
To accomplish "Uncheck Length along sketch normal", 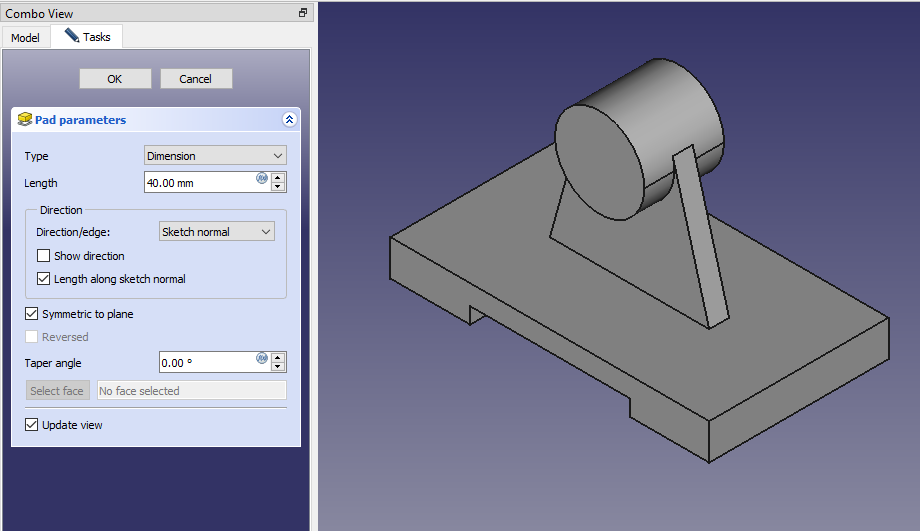I will (44, 279).
